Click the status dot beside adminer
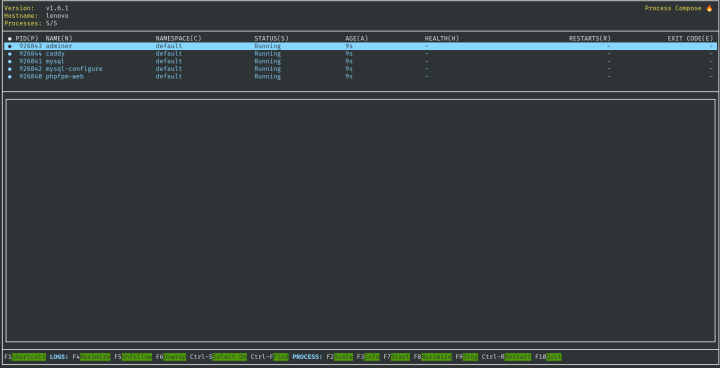Screen dimensions: 720x368 tap(10, 46)
